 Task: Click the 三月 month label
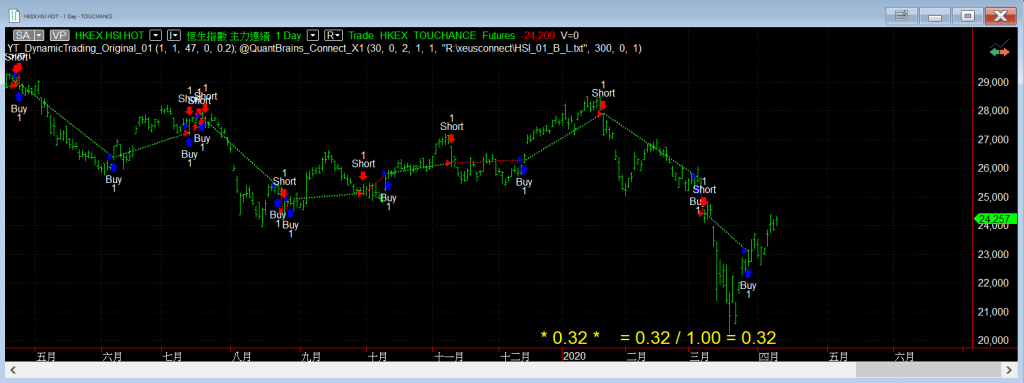pyautogui.click(x=700, y=357)
